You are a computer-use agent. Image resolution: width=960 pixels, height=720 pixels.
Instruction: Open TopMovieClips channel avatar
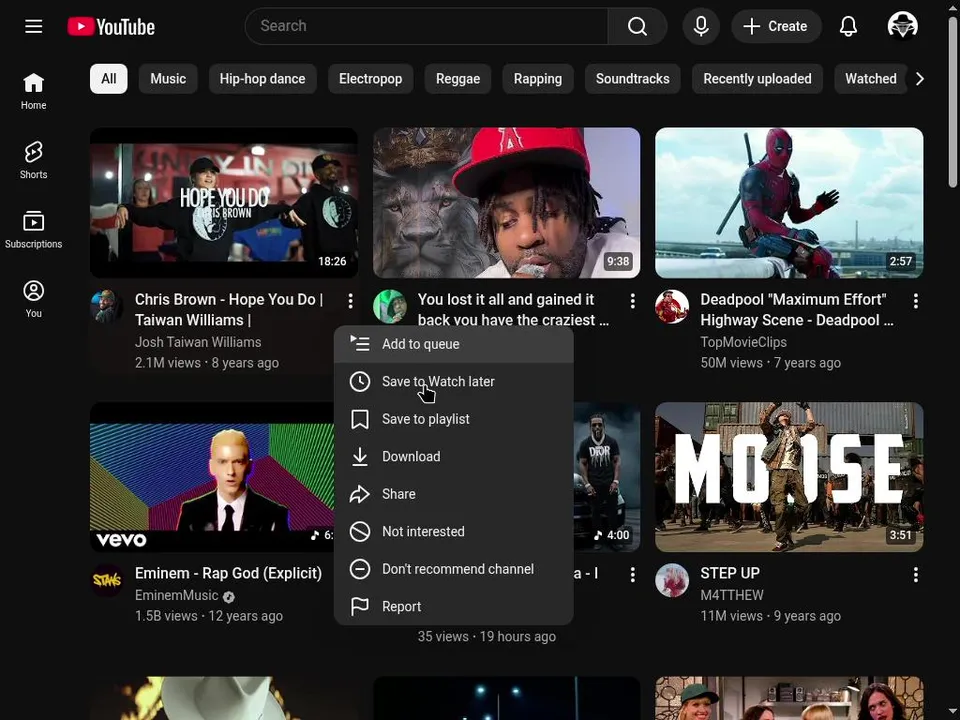click(672, 306)
